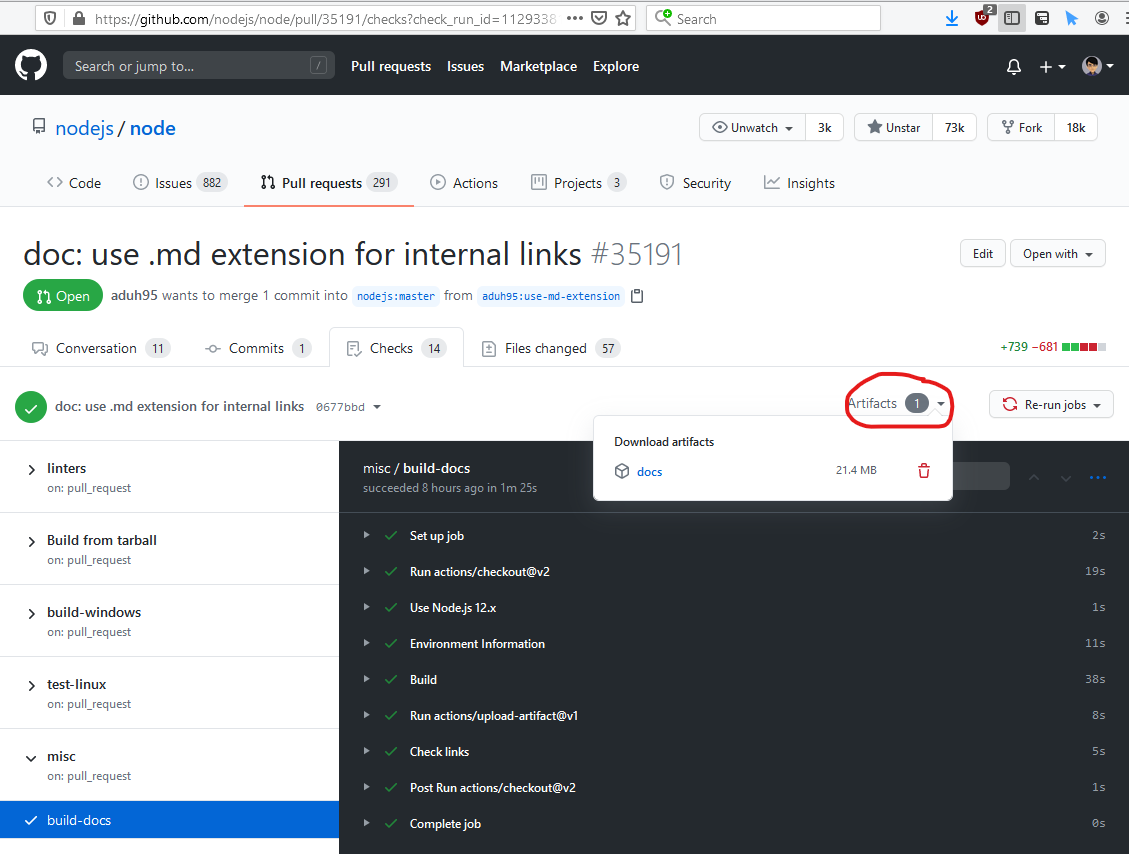Open the 'Open with' dropdown
1129x854 pixels.
(x=1057, y=253)
